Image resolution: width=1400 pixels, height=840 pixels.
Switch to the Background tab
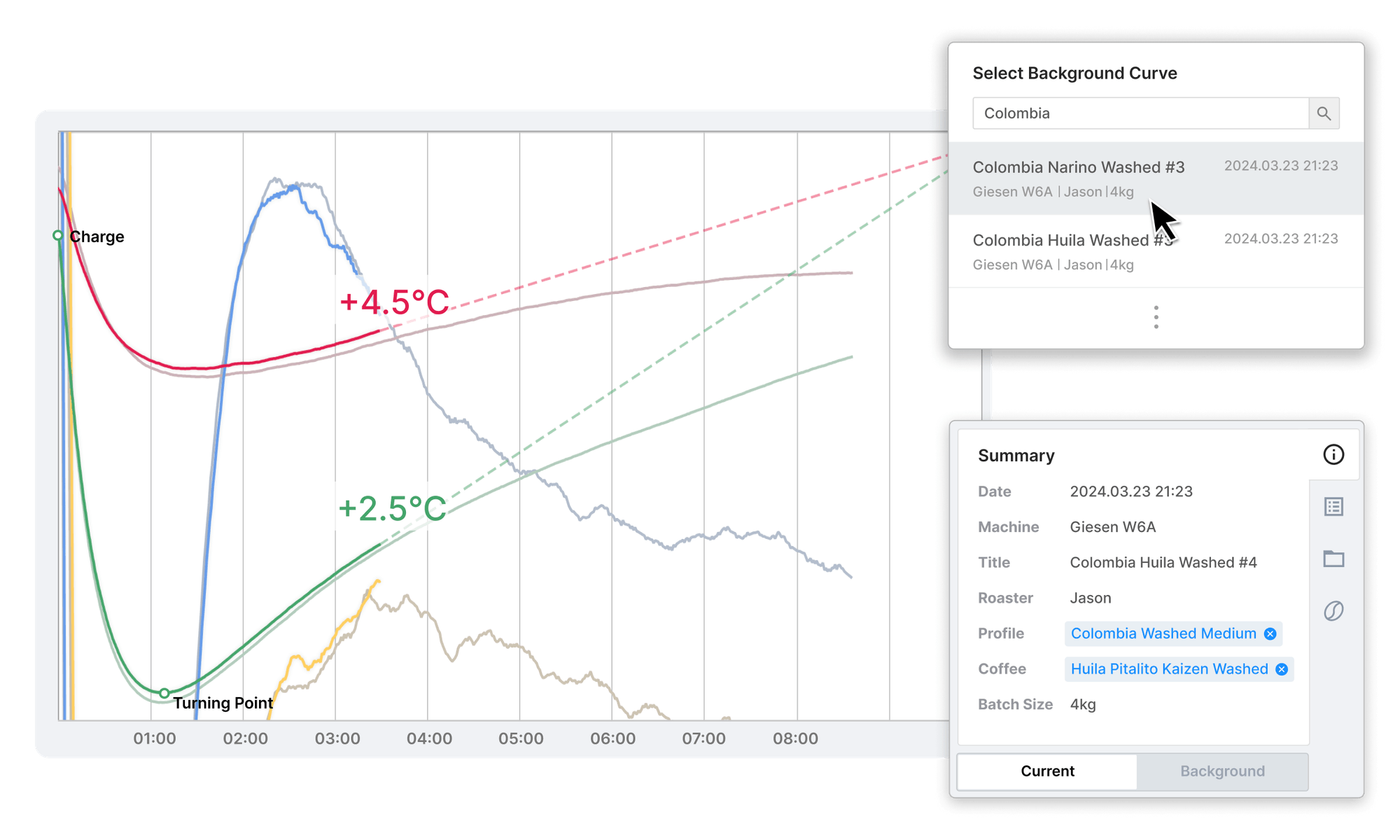pyautogui.click(x=1222, y=771)
